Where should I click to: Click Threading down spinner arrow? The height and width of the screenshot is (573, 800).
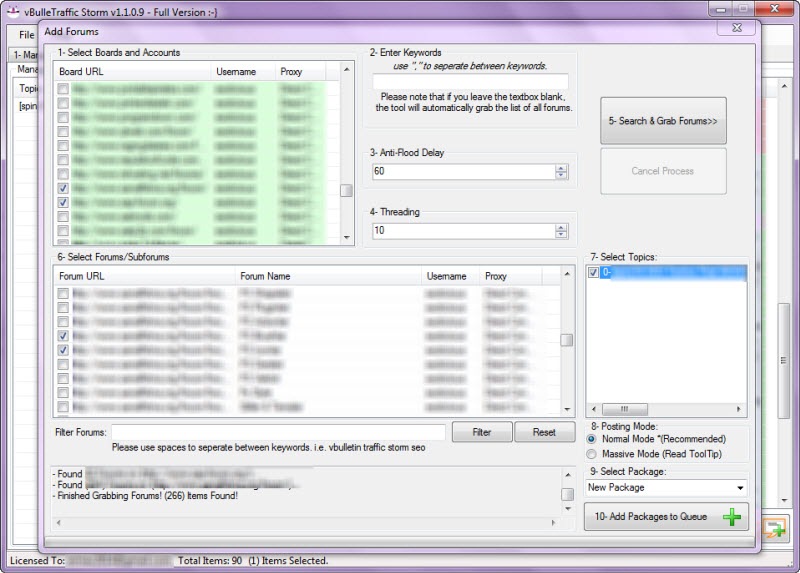561,235
